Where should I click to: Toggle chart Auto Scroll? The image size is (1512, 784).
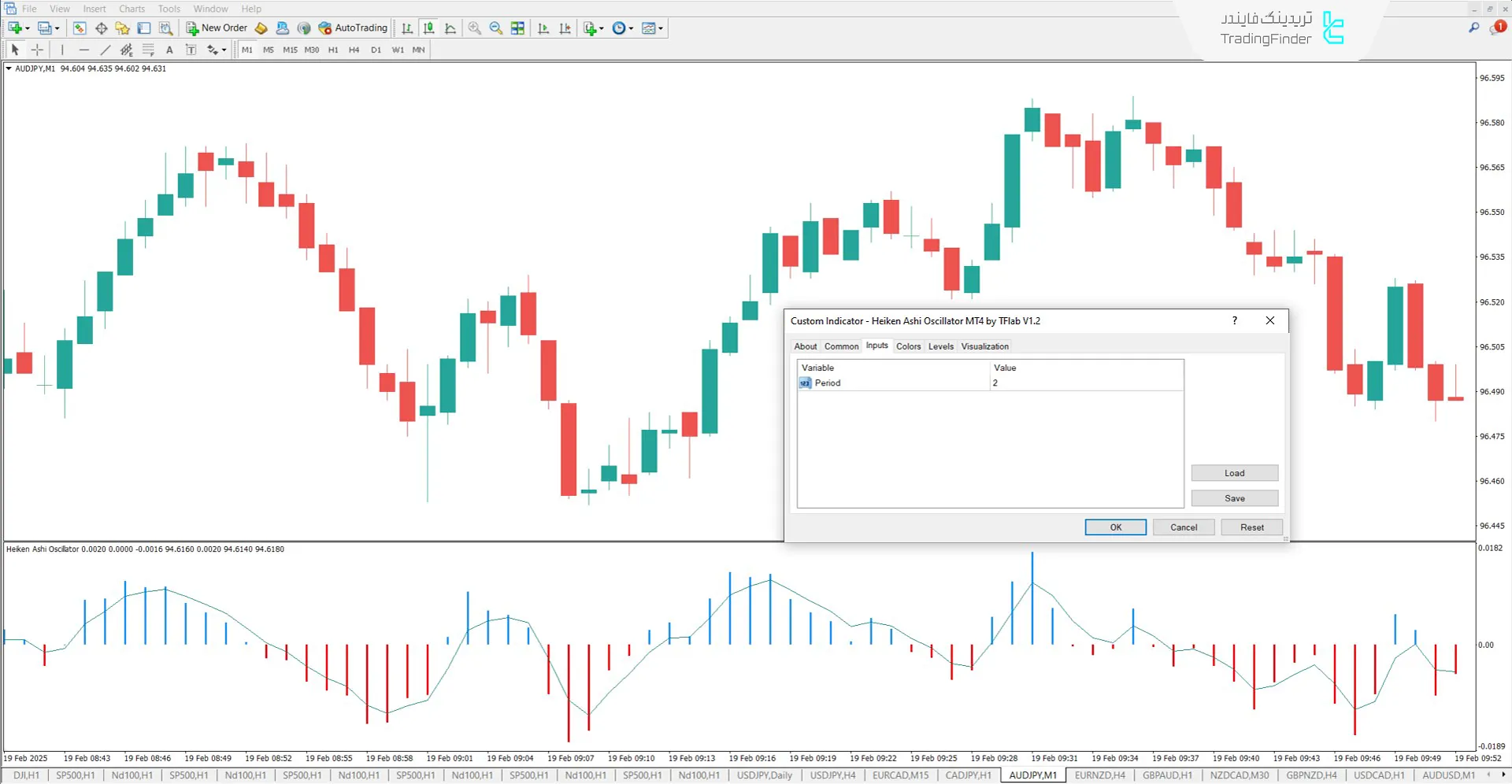(543, 28)
